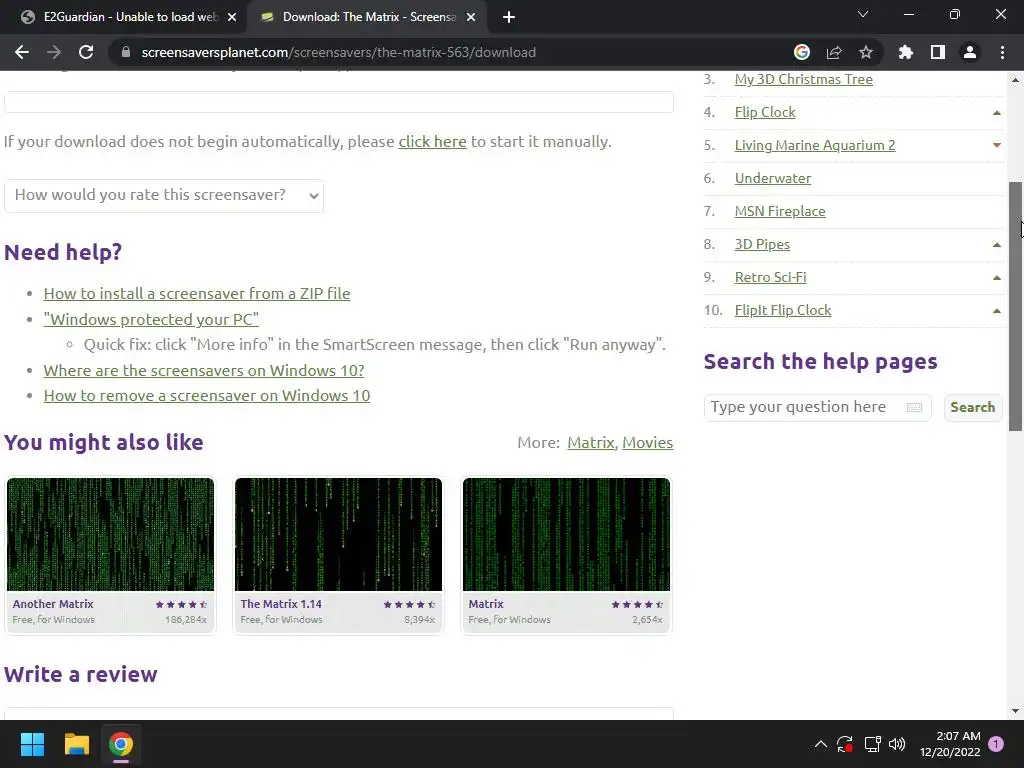This screenshot has height=768, width=1024.
Task: Open MSN Fireplace link
Action: 780,211
